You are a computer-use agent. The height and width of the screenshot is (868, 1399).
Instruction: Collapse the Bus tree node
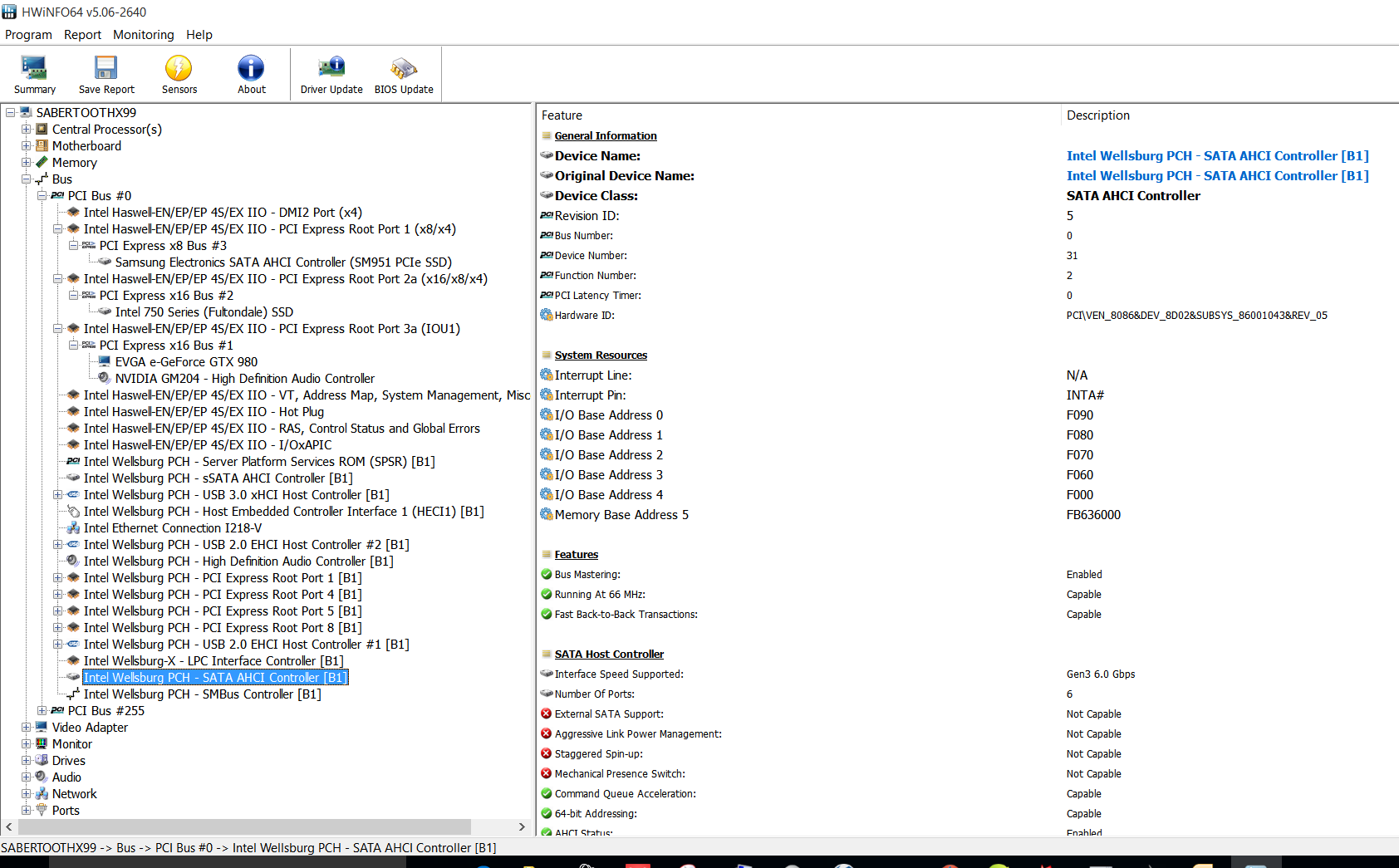pos(27,179)
